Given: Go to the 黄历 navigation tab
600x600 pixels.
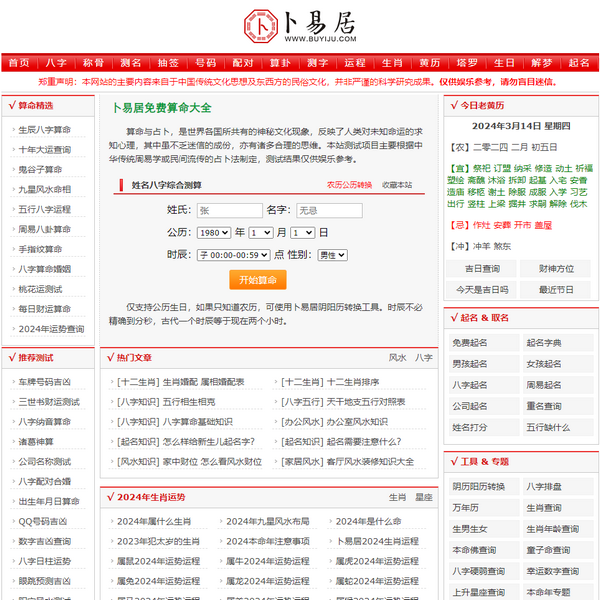Looking at the screenshot, I should [x=429, y=62].
